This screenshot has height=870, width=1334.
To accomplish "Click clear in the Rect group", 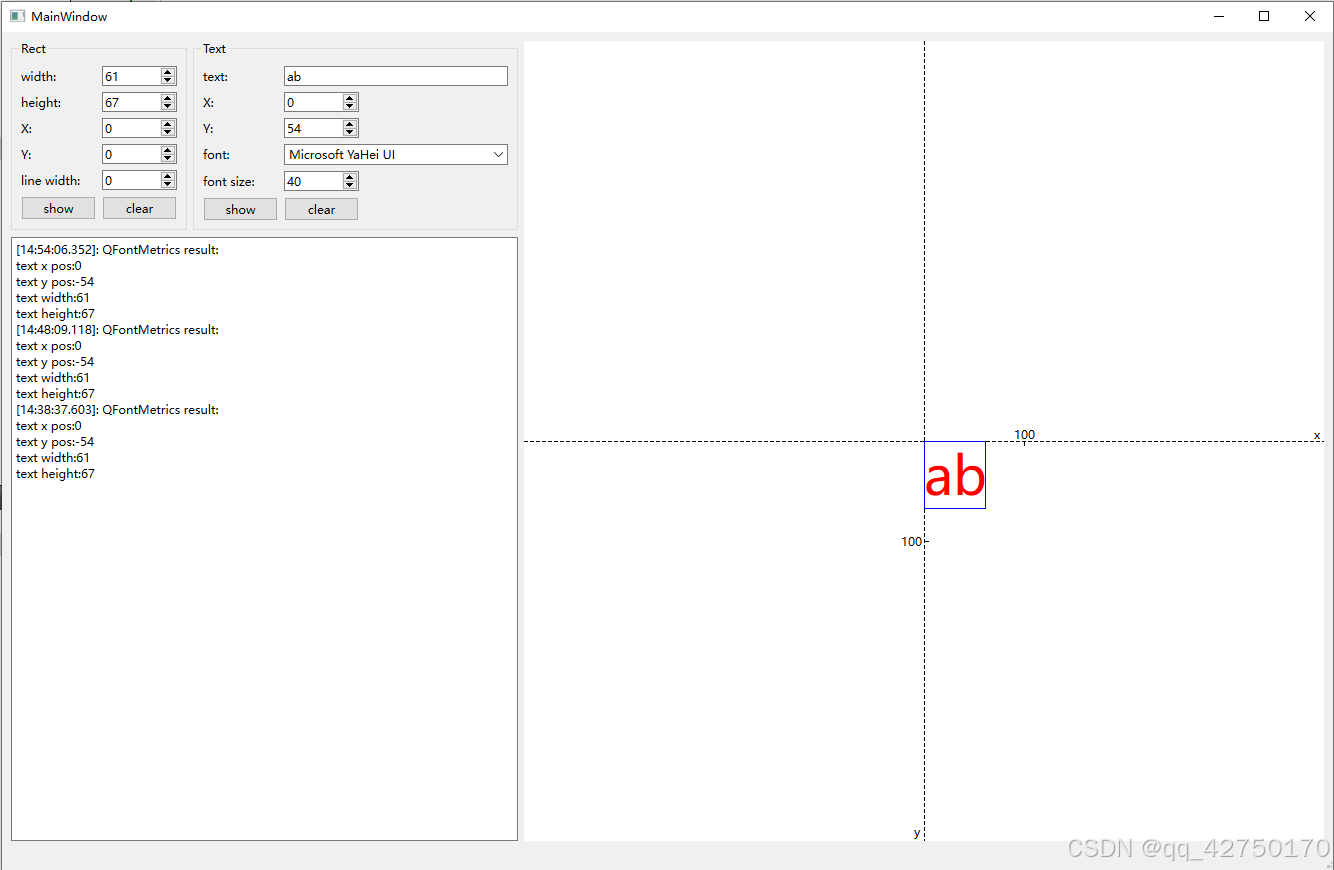I will (x=139, y=208).
